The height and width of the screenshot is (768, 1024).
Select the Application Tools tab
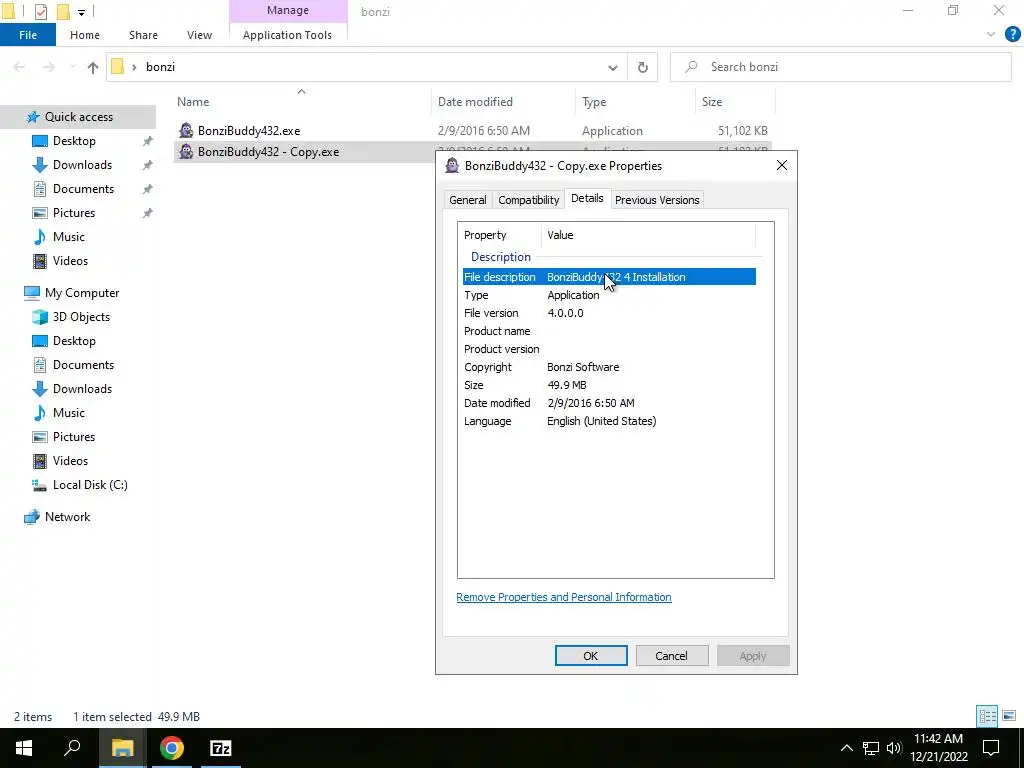click(x=287, y=35)
